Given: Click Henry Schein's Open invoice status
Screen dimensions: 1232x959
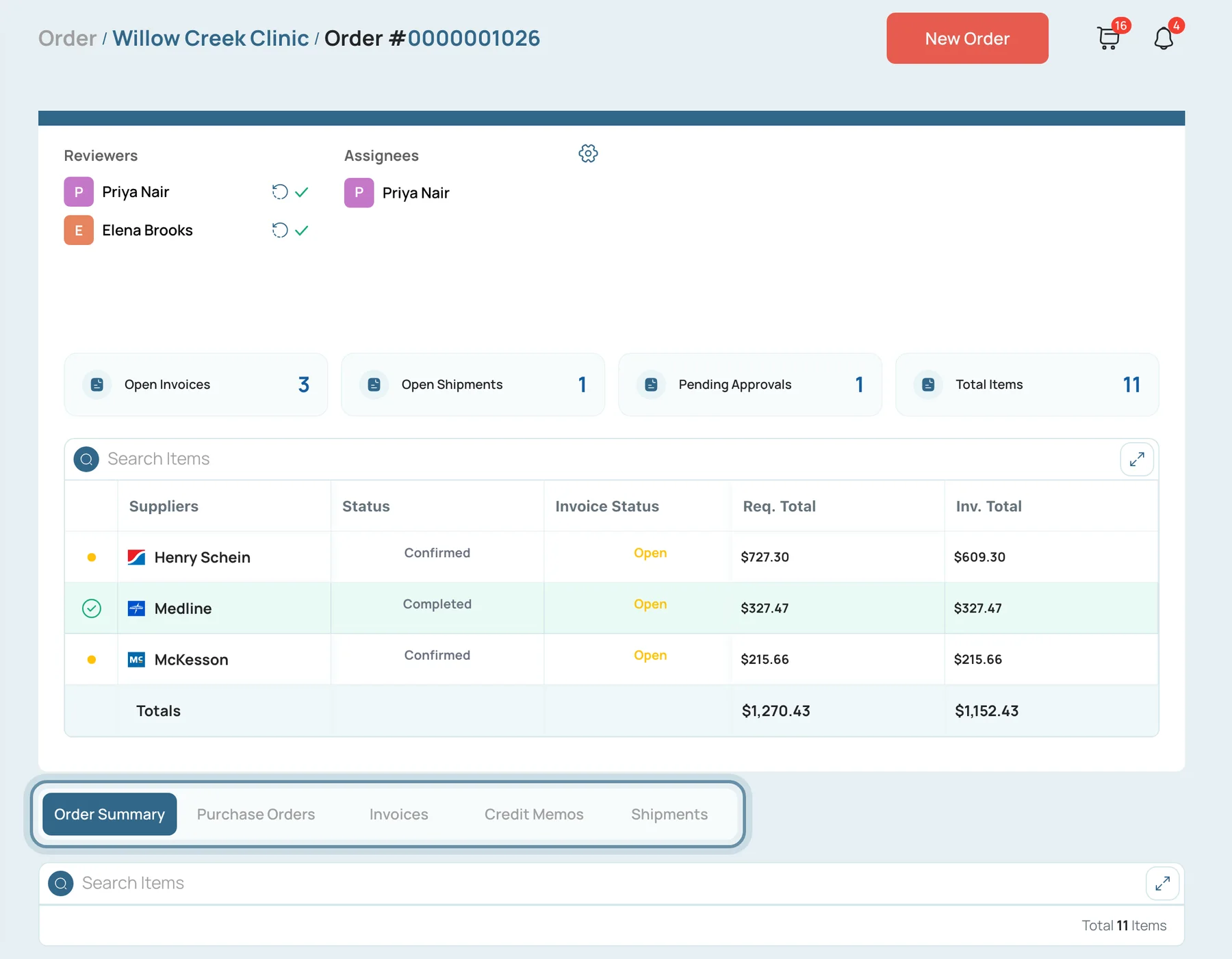Looking at the screenshot, I should 650,553.
